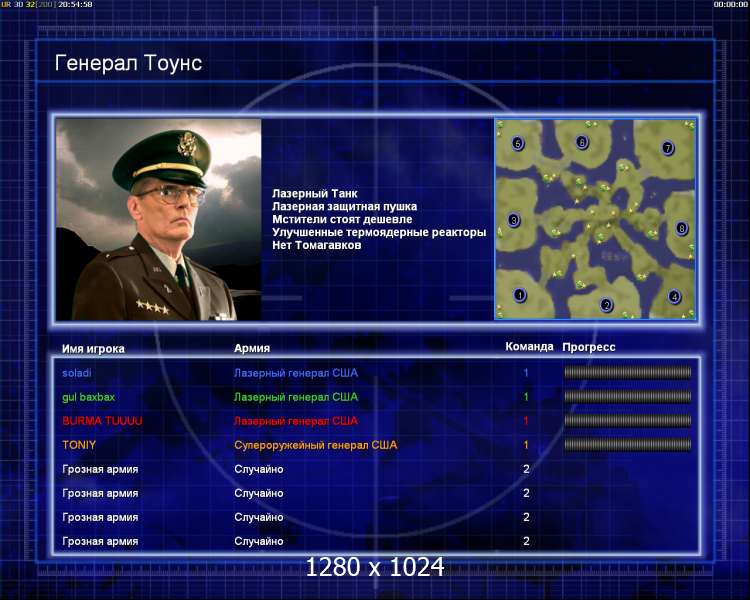Click team number 1 in soladi row
The image size is (750, 600).
(x=526, y=373)
